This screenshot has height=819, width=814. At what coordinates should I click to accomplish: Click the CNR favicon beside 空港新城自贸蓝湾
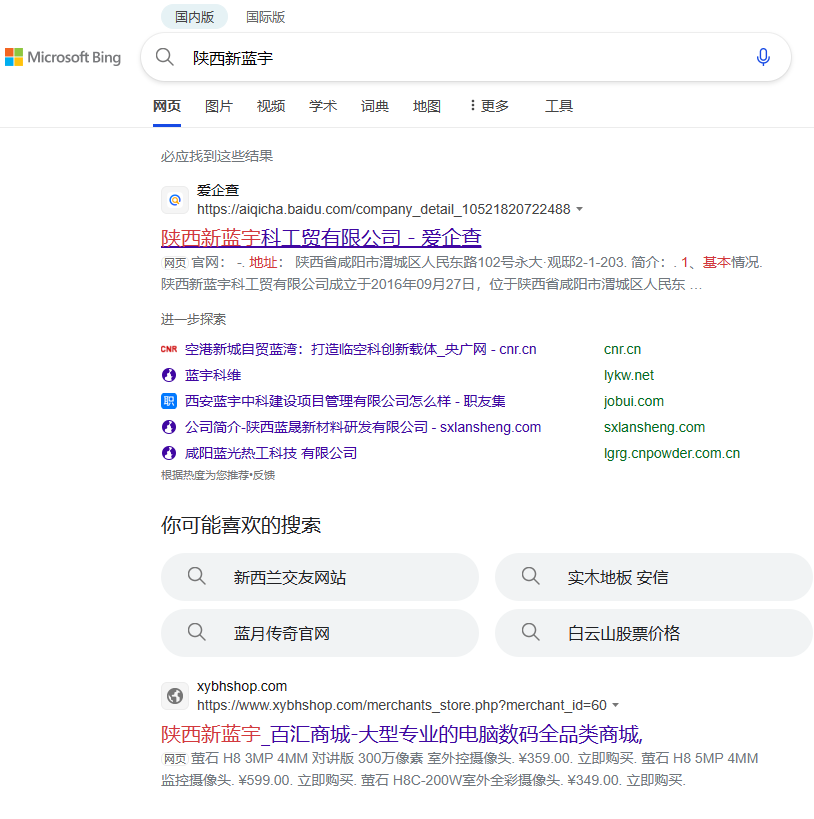pyautogui.click(x=169, y=349)
